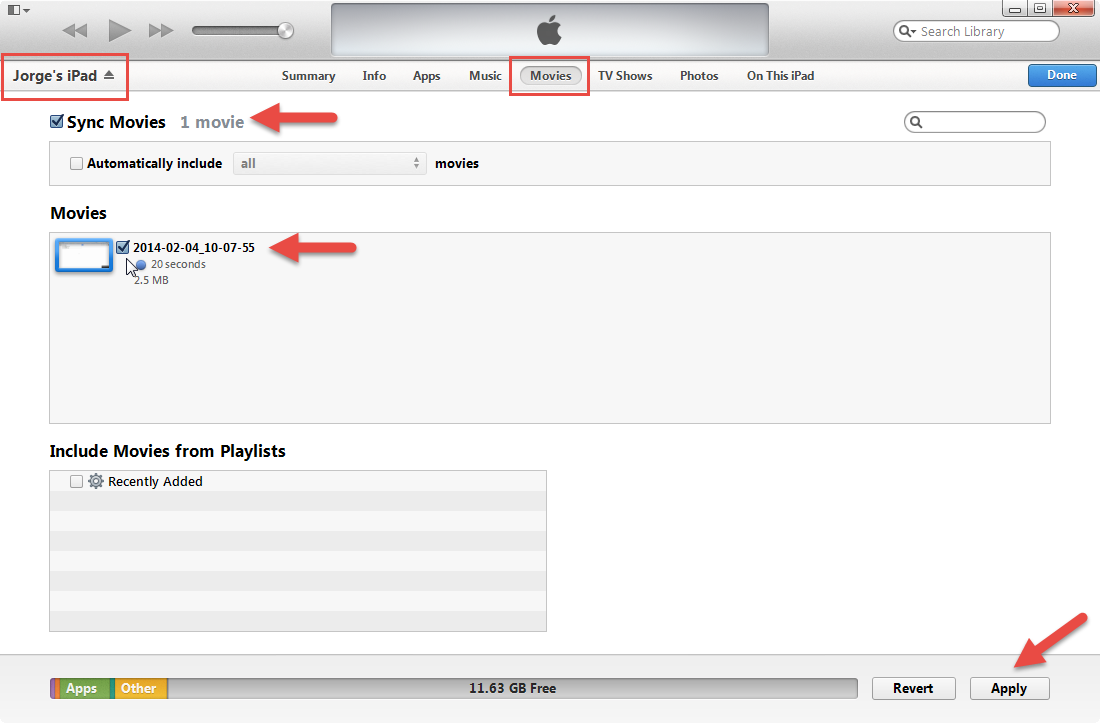Open the Photos tab
The image size is (1100, 723).
(x=699, y=76)
